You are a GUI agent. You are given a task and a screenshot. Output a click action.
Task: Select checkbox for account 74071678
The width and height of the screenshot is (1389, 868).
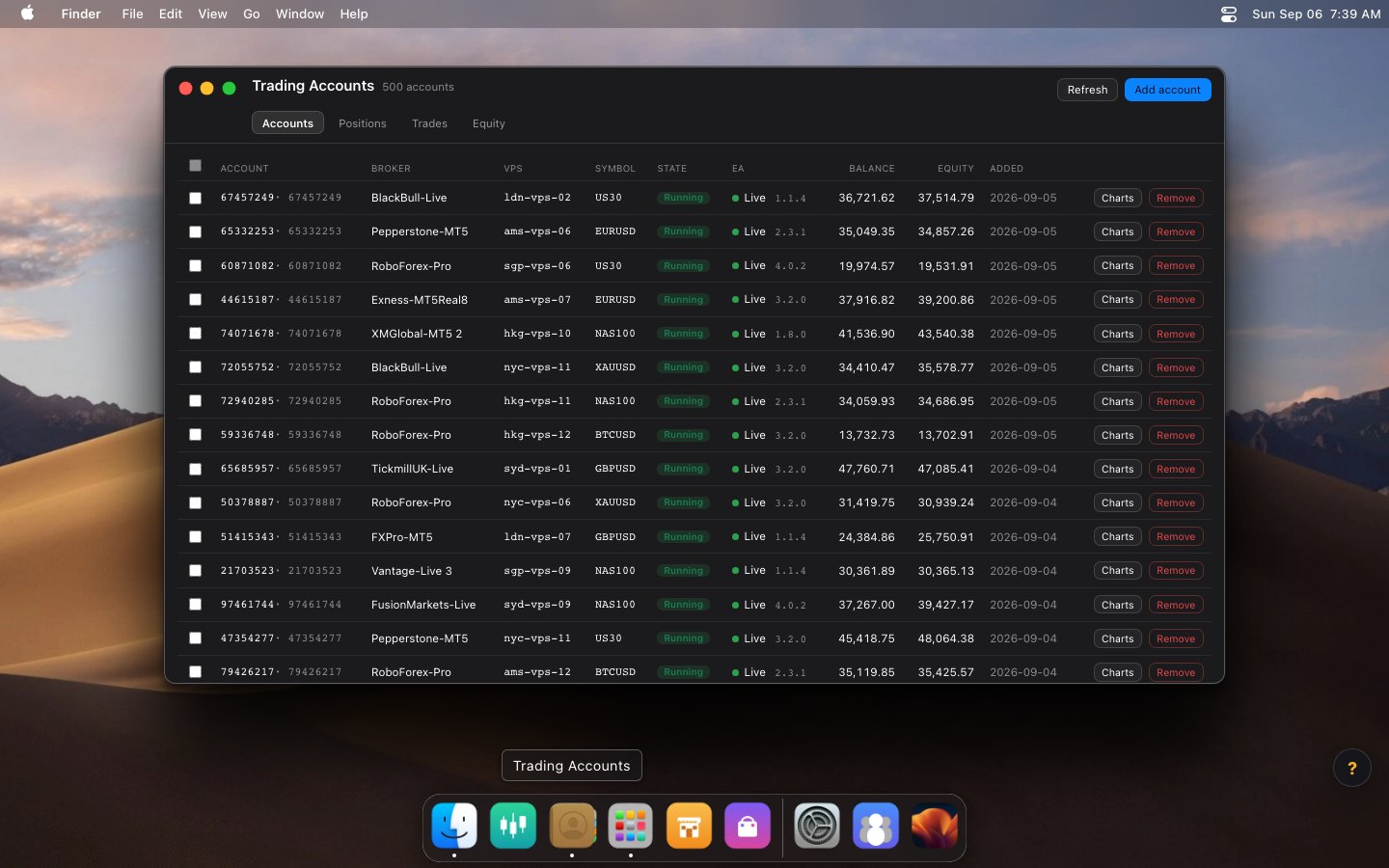click(196, 334)
